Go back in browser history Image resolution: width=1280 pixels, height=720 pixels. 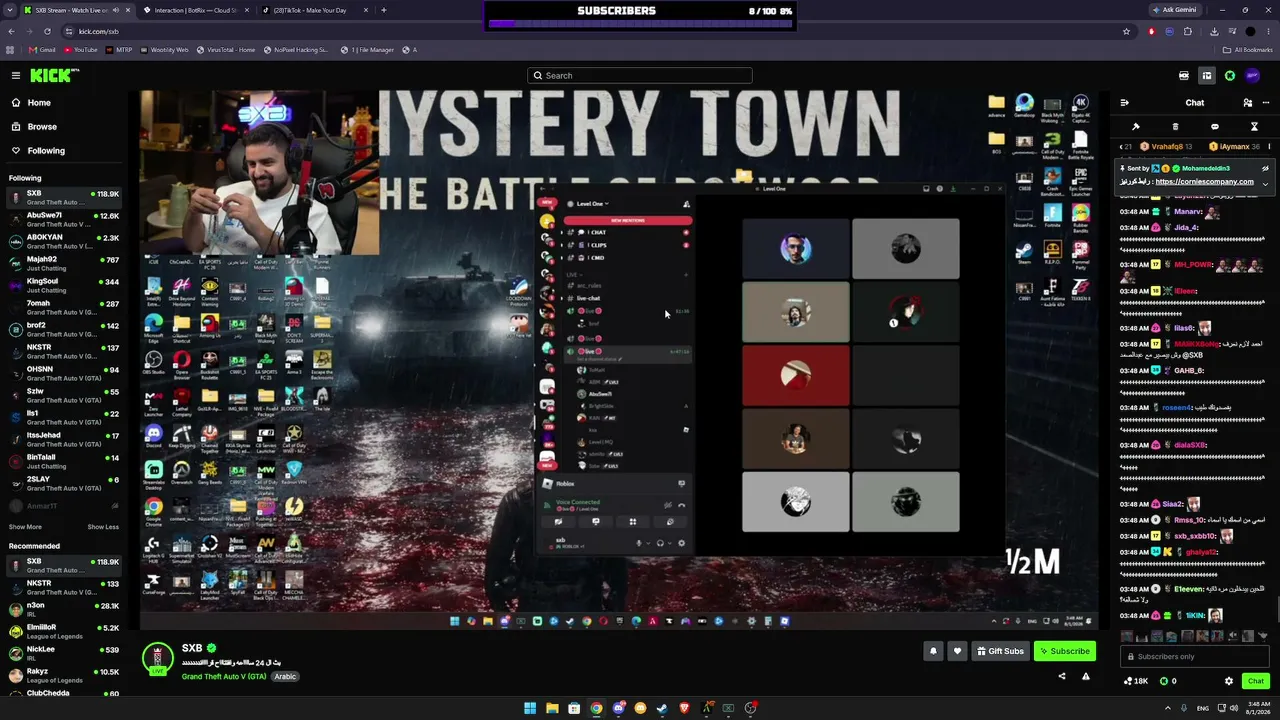pos(11,31)
